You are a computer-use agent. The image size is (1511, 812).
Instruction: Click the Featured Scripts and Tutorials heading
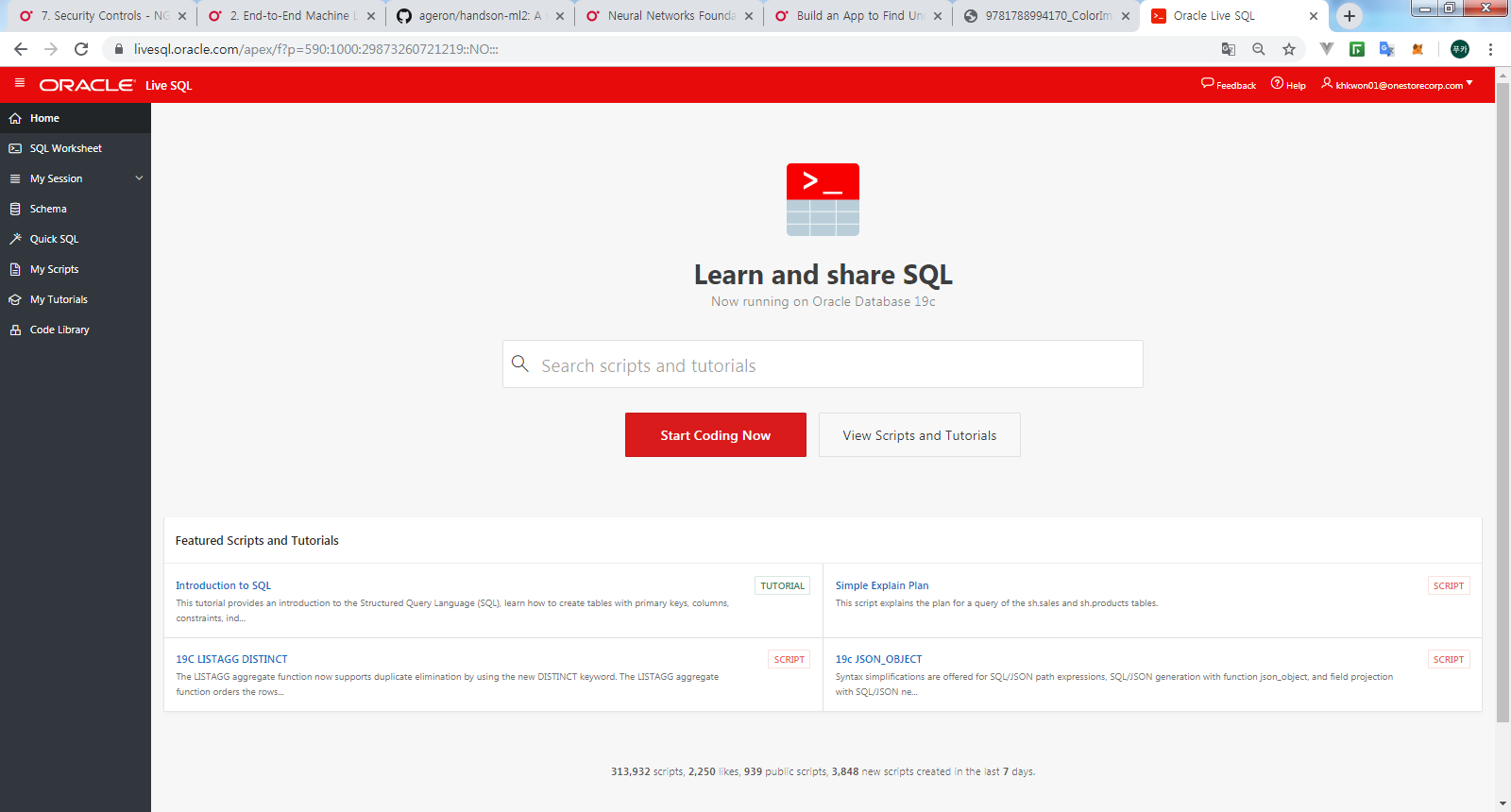tap(257, 541)
